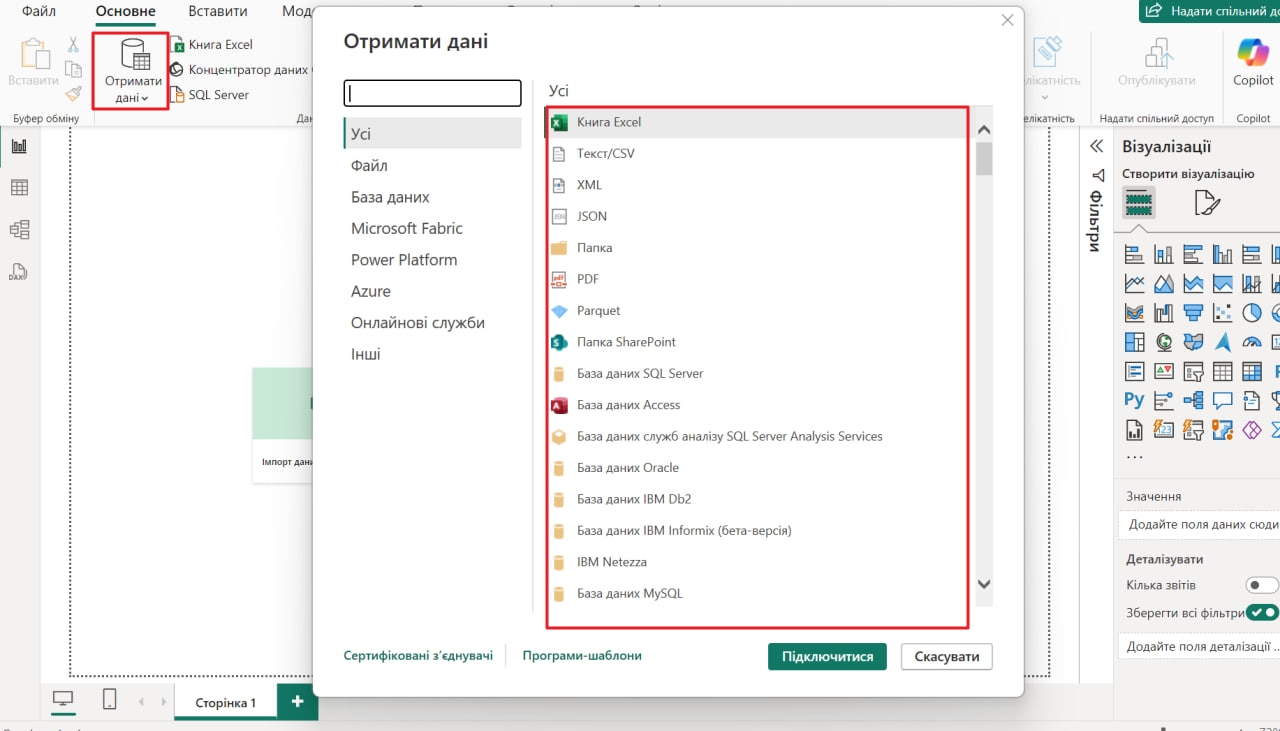Click the Скасувати button
This screenshot has width=1280, height=731.
click(947, 657)
